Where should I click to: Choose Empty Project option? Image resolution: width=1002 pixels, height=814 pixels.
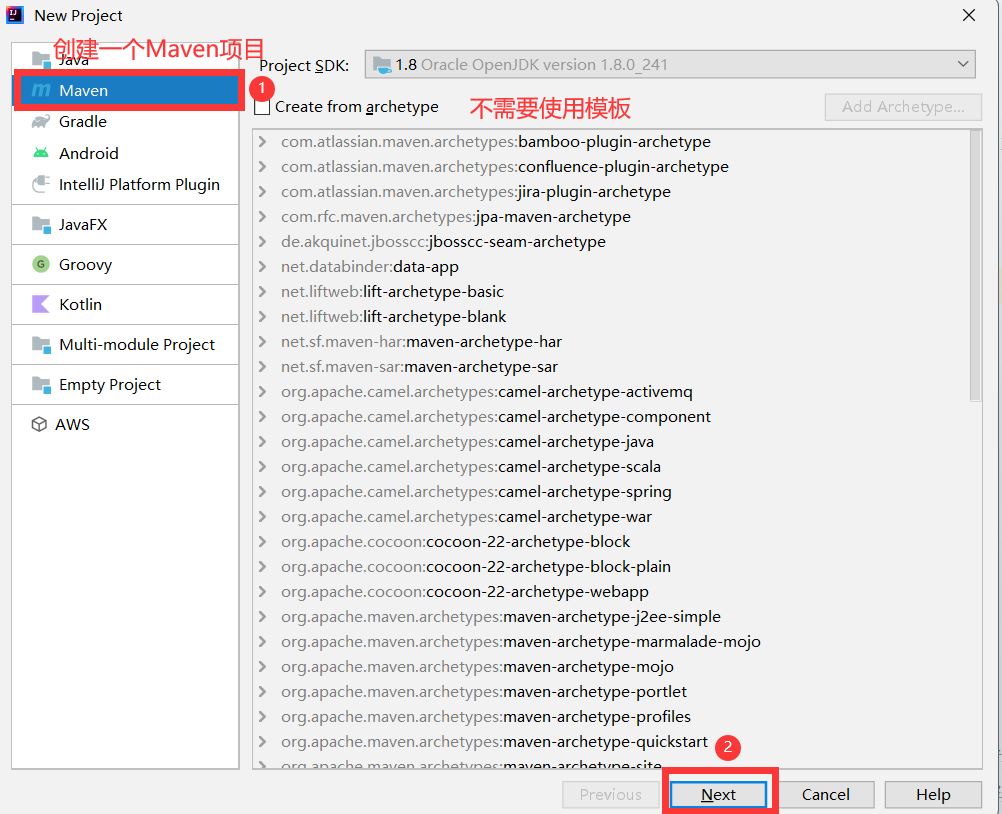(126, 385)
